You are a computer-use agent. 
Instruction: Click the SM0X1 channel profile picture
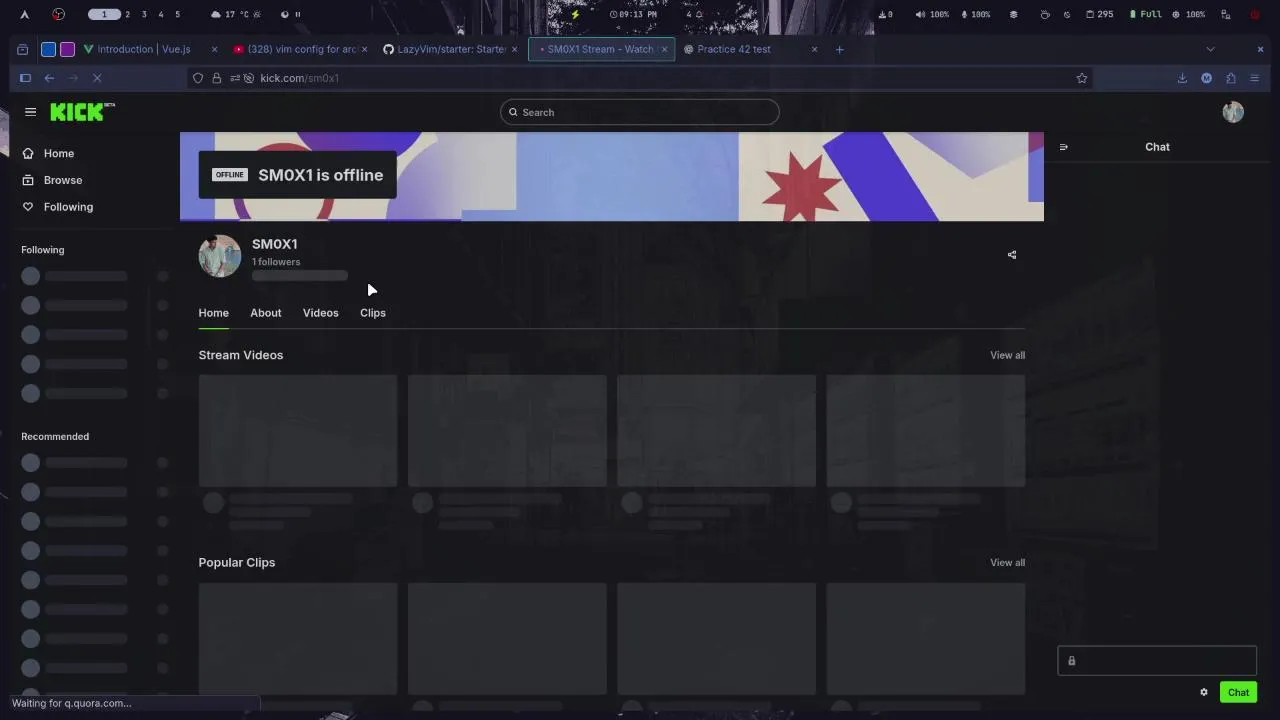tap(219, 256)
